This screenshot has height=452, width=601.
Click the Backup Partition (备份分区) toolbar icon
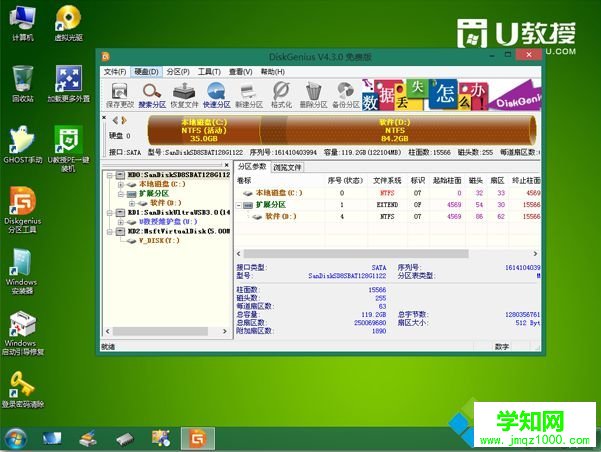pos(346,95)
